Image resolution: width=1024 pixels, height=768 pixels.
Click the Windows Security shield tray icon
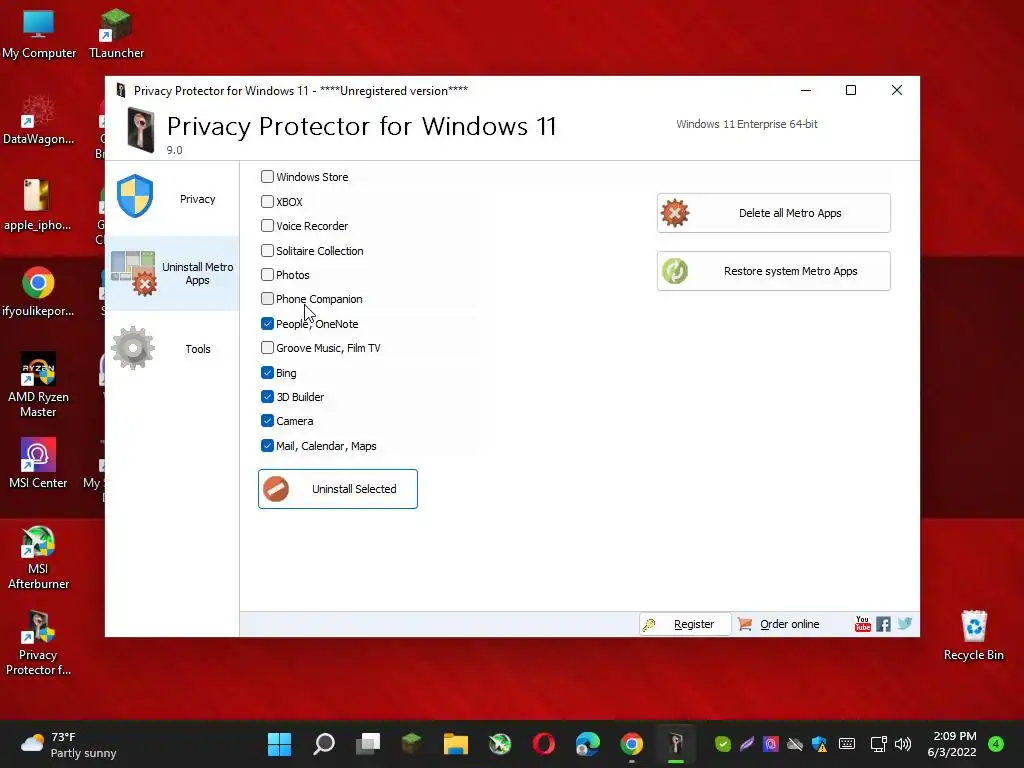[820, 744]
